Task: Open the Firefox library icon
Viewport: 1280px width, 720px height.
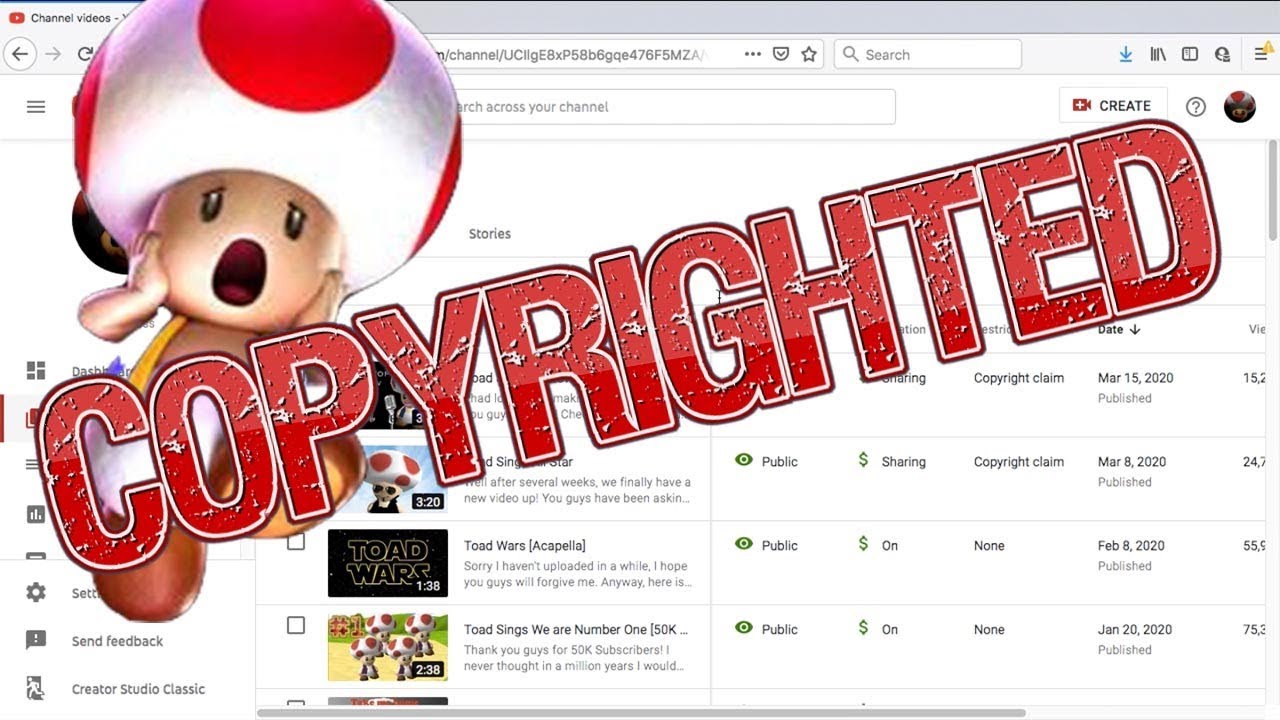Action: pyautogui.click(x=1158, y=54)
